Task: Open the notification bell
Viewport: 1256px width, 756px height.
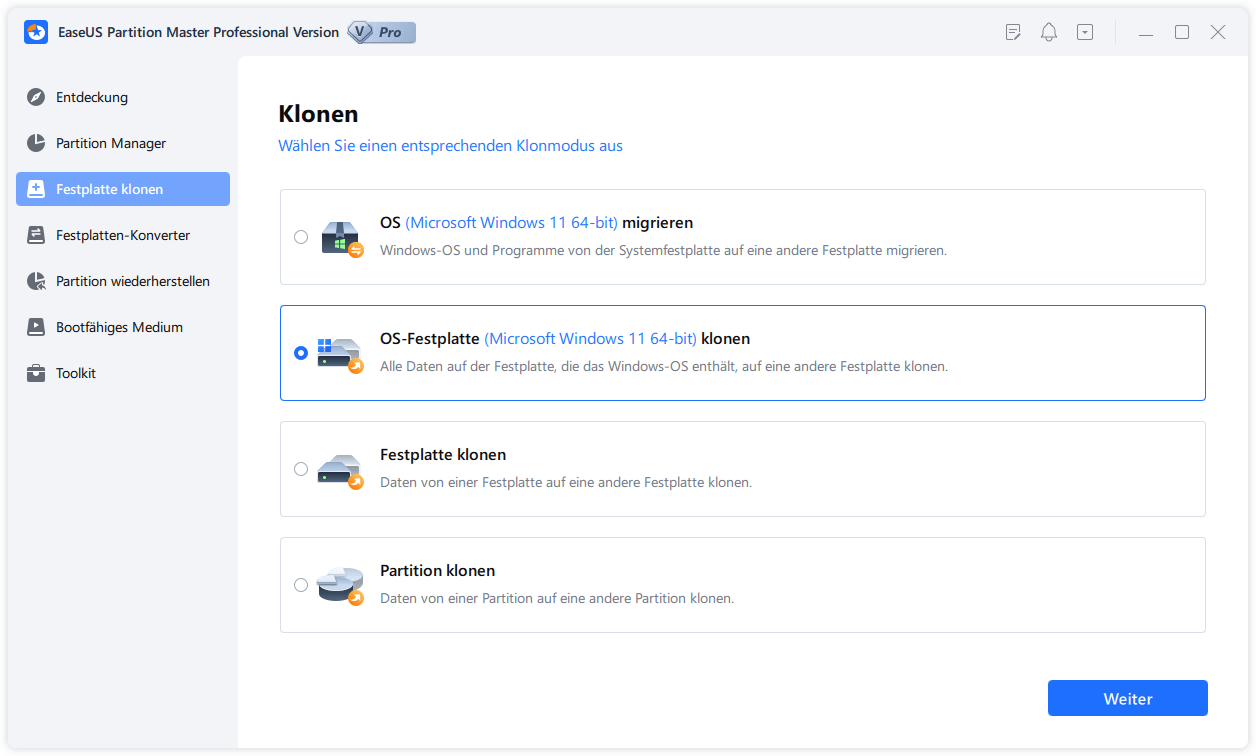Action: click(1049, 32)
